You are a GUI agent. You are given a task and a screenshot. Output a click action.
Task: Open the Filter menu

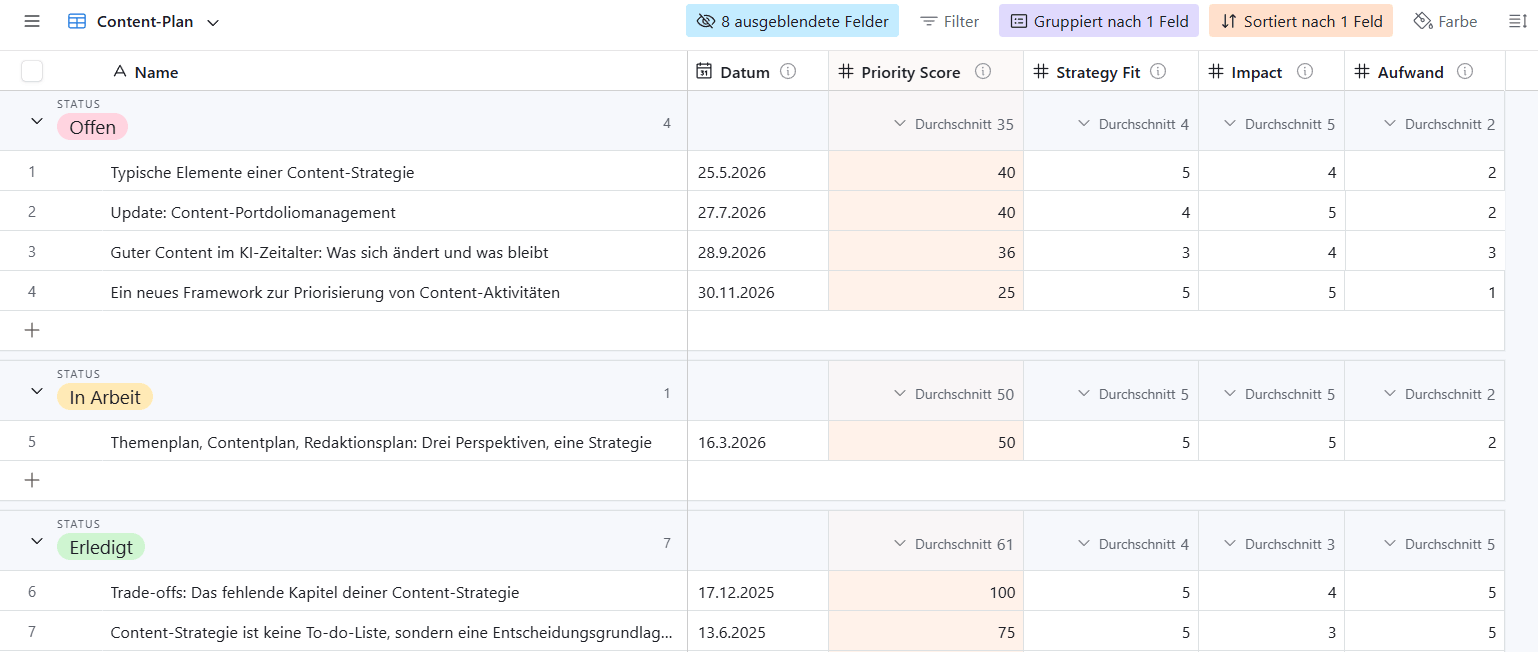point(948,20)
